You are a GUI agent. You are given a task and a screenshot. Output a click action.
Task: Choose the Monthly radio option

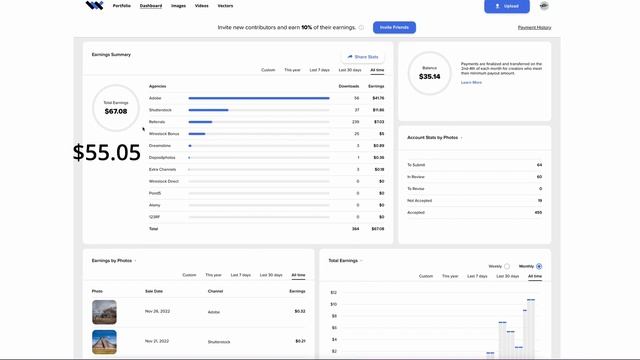(x=539, y=267)
